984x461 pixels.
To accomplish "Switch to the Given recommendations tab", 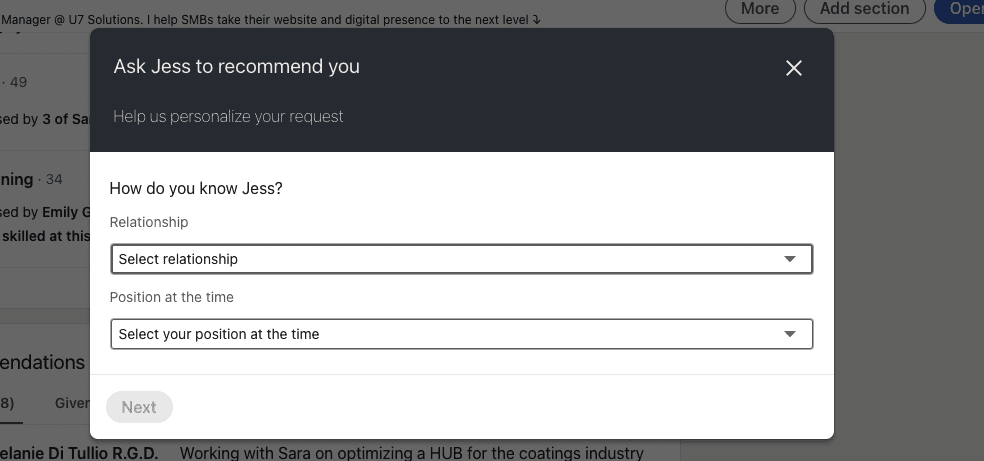I will (x=72, y=403).
